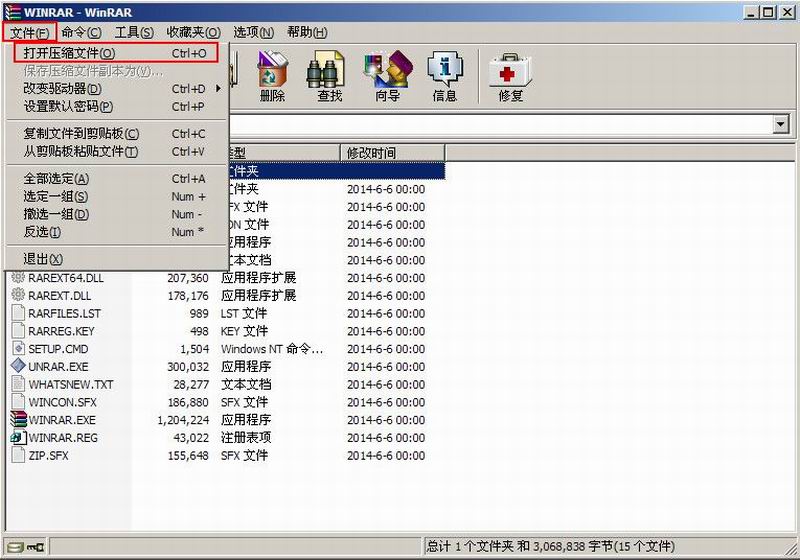Click the 注册表项 type cell
Image resolution: width=800 pixels, height=560 pixels.
coord(246,438)
